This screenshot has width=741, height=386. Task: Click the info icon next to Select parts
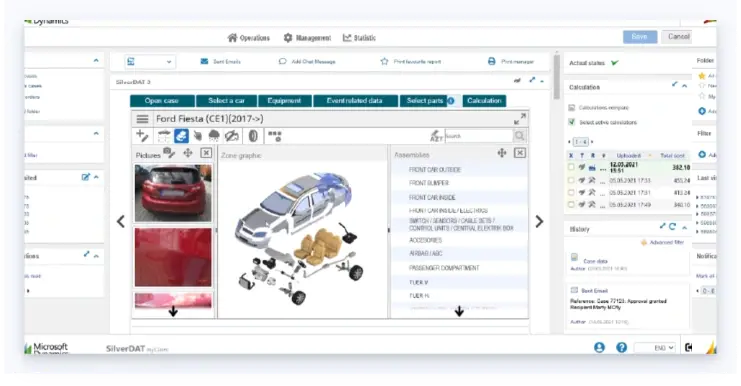point(451,101)
